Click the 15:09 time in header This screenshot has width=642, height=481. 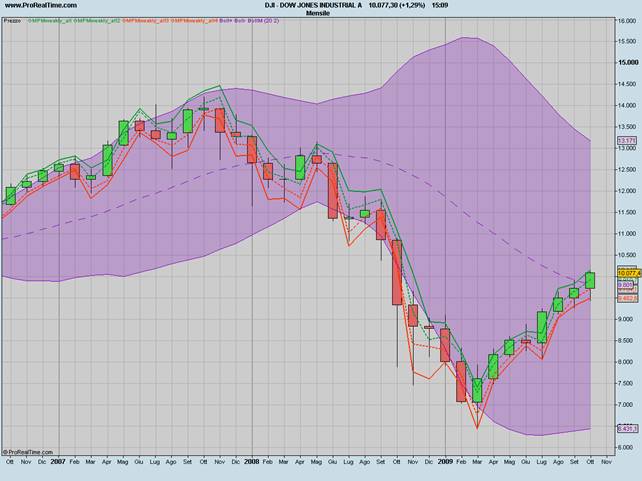pos(439,5)
